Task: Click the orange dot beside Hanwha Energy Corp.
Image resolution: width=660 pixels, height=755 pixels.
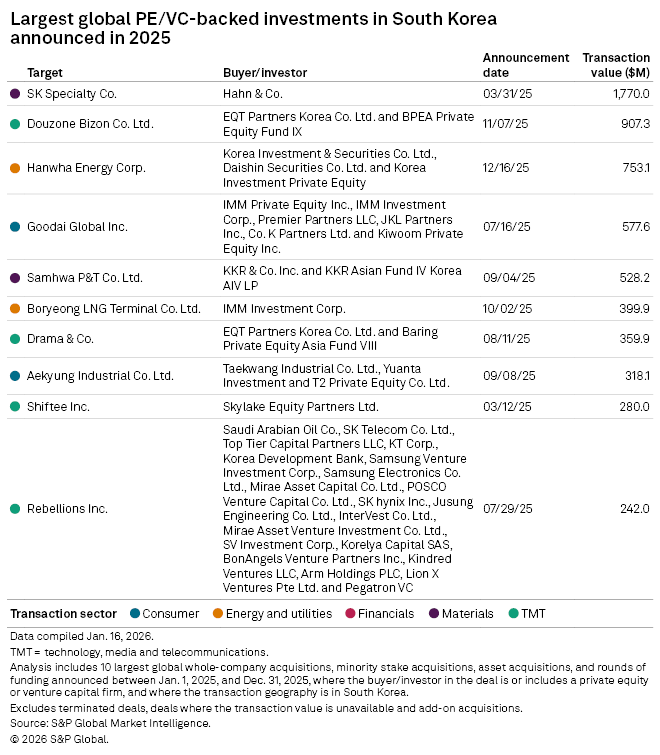Action: (14, 167)
